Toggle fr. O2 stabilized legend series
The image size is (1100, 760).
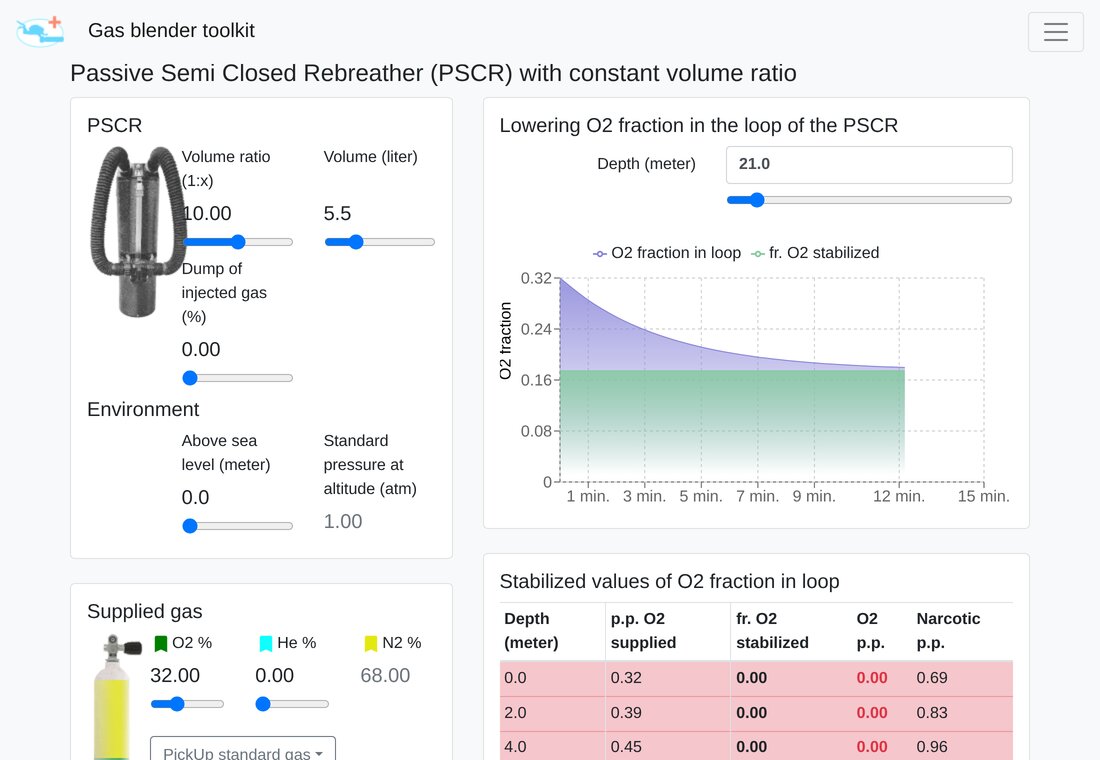815,253
